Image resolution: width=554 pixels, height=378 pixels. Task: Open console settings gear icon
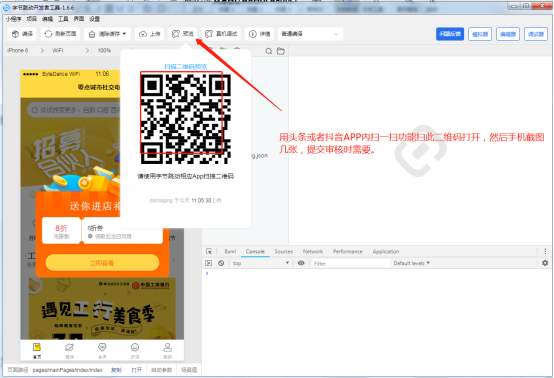[545, 263]
